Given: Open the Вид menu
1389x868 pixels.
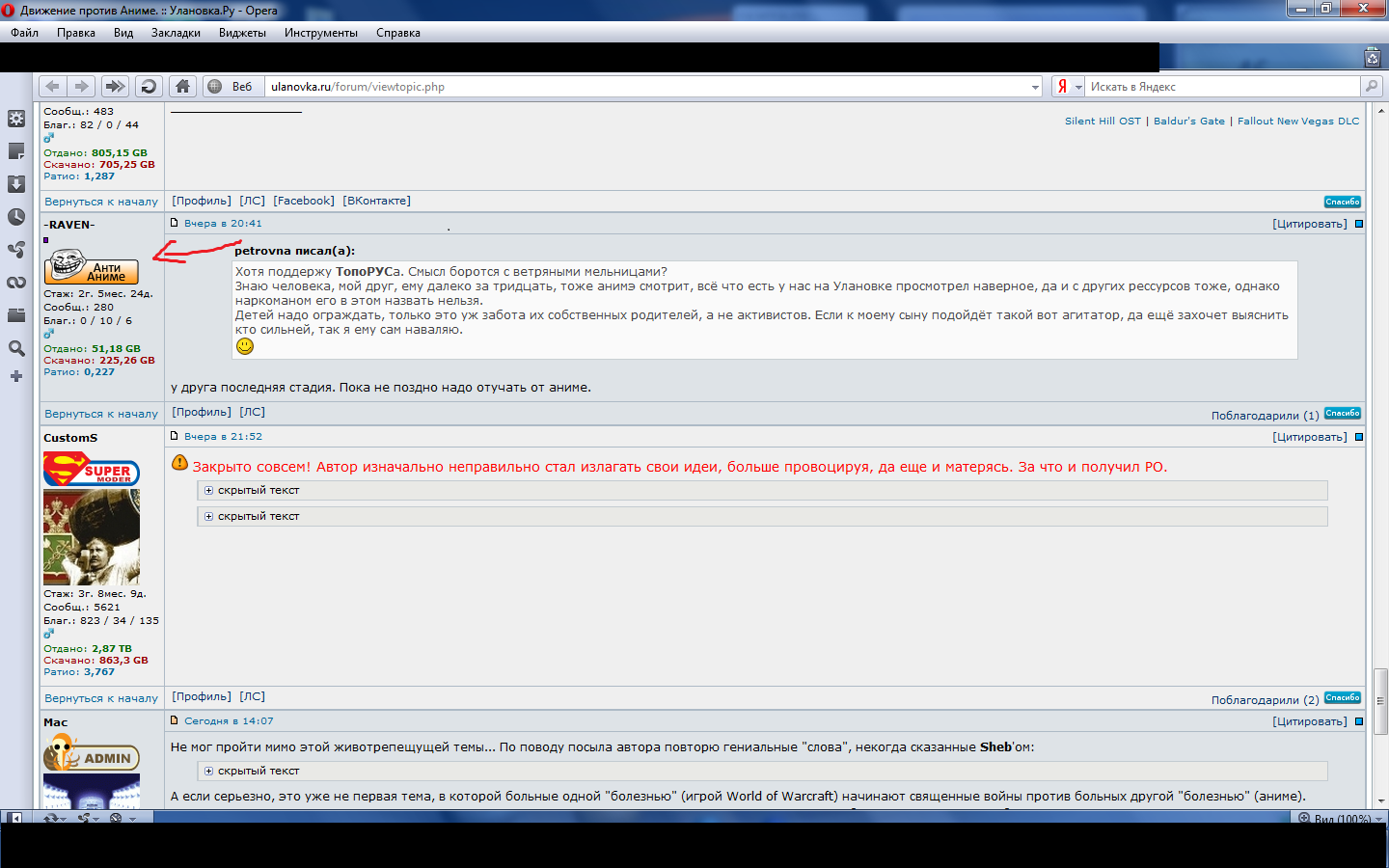Looking at the screenshot, I should coord(123,33).
